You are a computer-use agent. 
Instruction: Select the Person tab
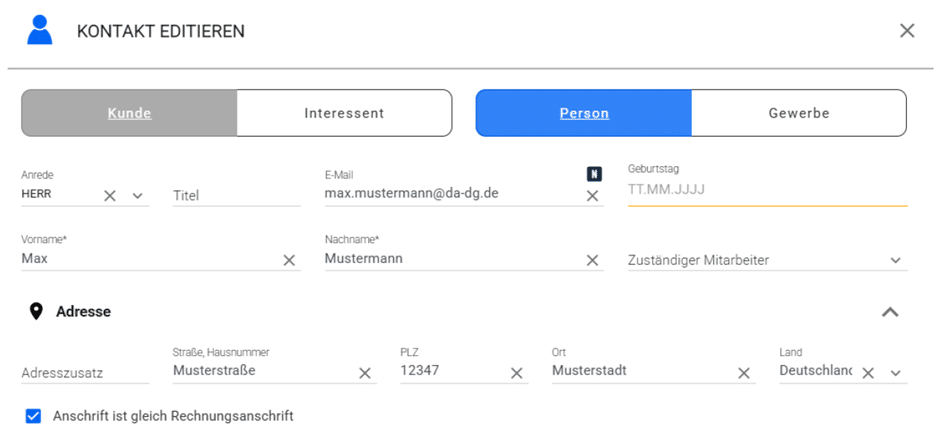pyautogui.click(x=584, y=113)
